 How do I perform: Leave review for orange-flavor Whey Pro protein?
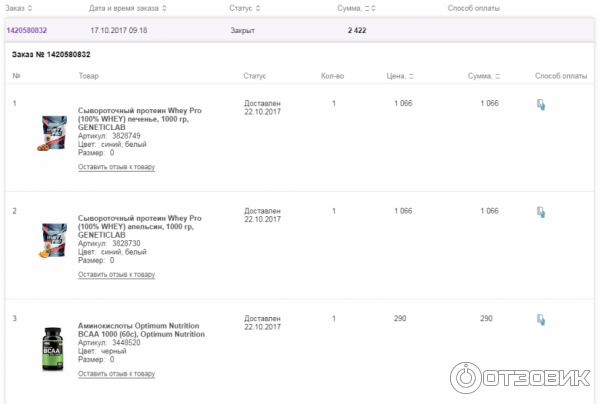coord(116,274)
